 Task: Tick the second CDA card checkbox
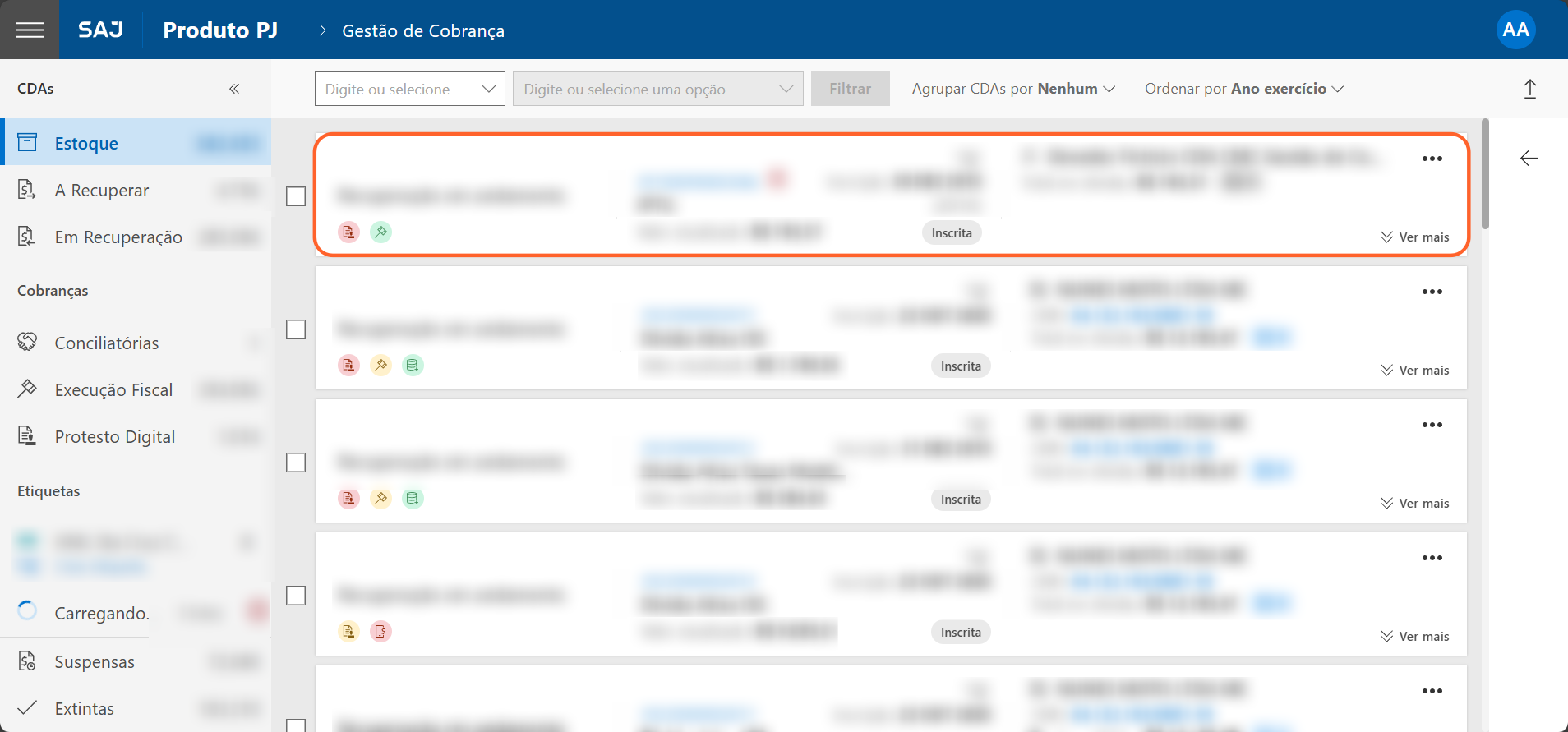click(x=296, y=329)
